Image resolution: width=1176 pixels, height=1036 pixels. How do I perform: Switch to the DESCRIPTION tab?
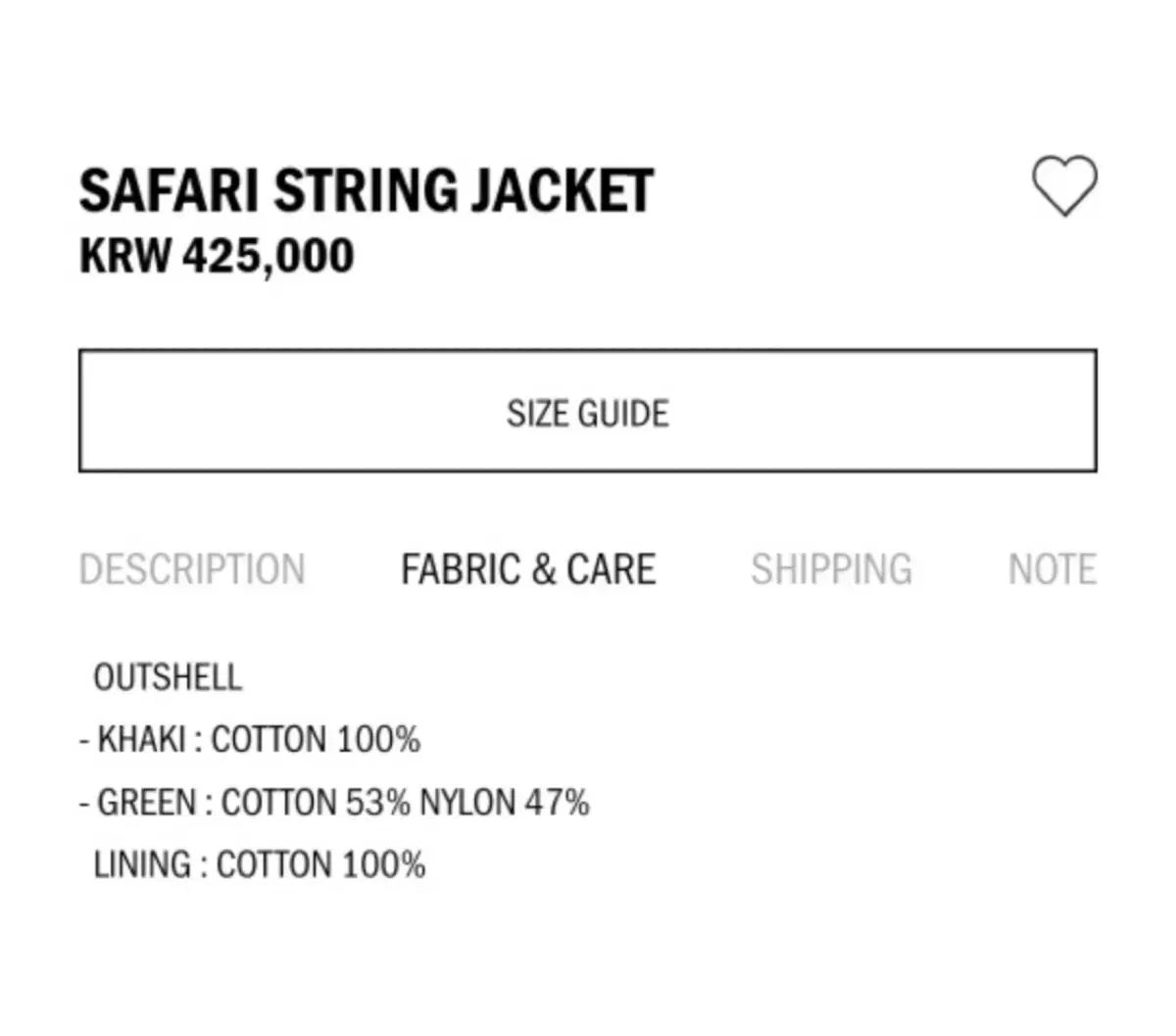pos(192,569)
